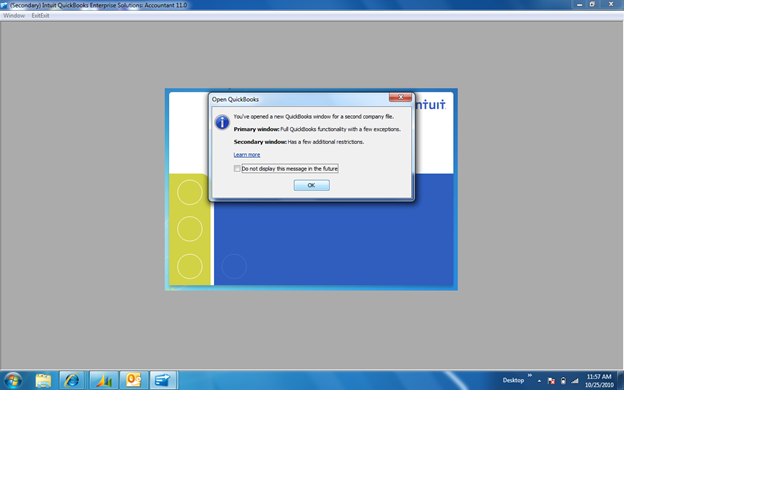768x480 pixels.
Task: Click the blue information icon in the dialog
Action: point(222,122)
